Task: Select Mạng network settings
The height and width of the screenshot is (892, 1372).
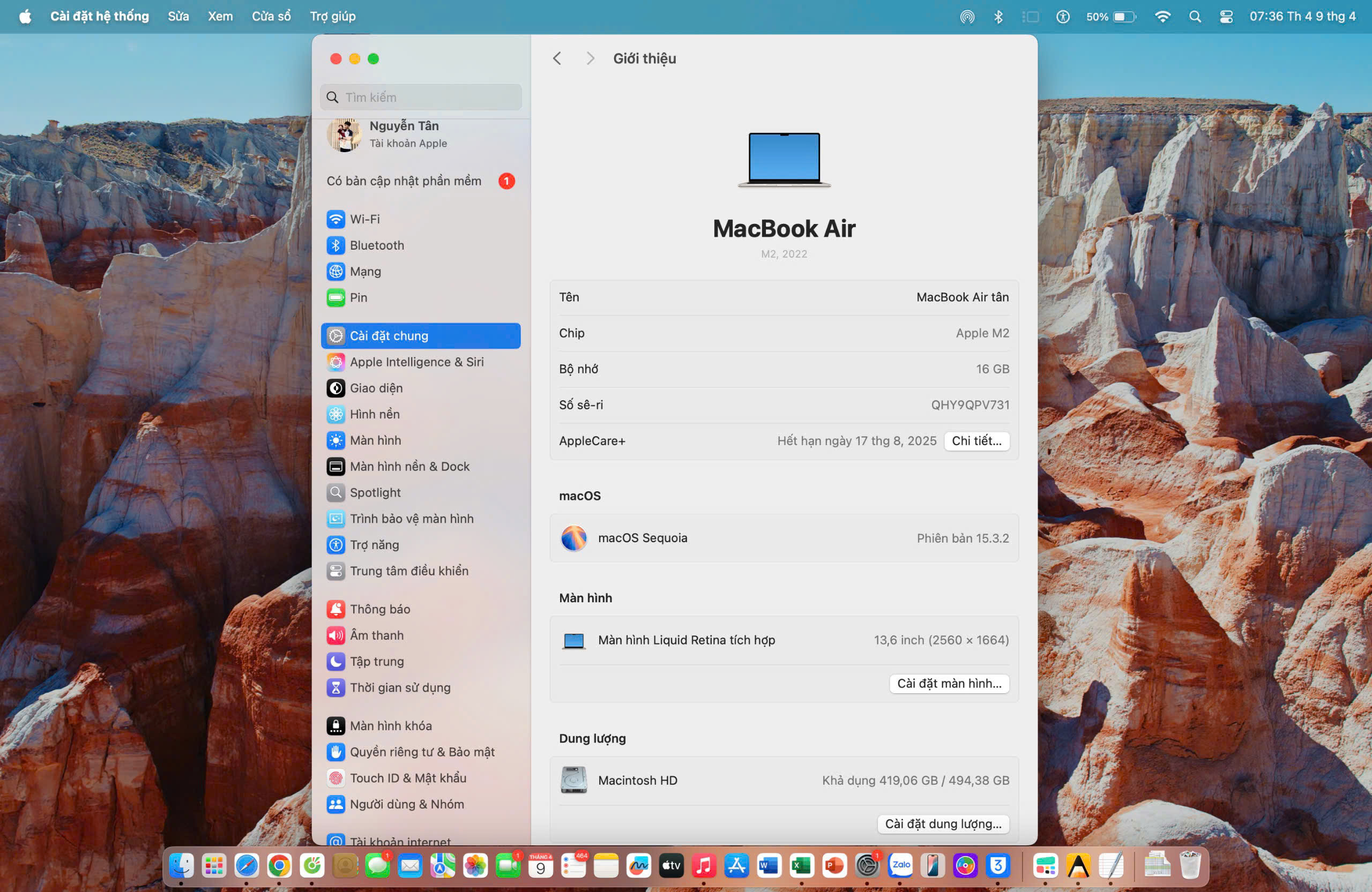Action: 420,272
